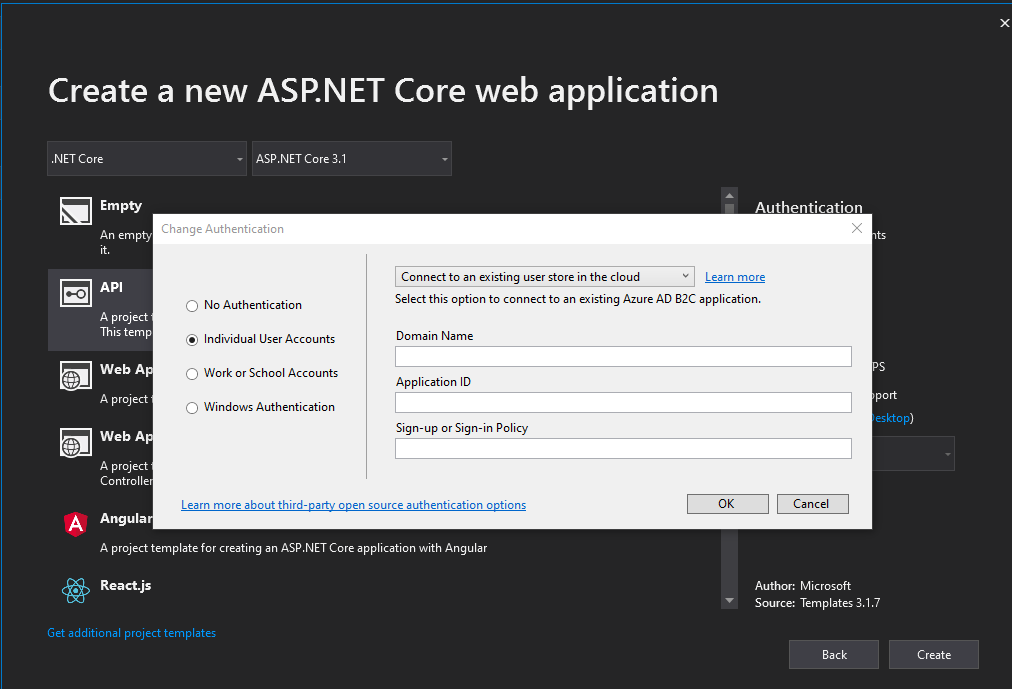This screenshot has width=1012, height=689.
Task: Select the Empty template icon
Action: coord(76,211)
